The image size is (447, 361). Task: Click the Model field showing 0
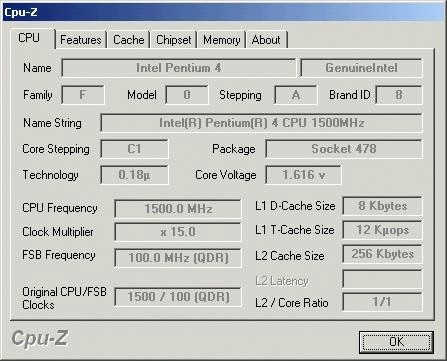(187, 95)
